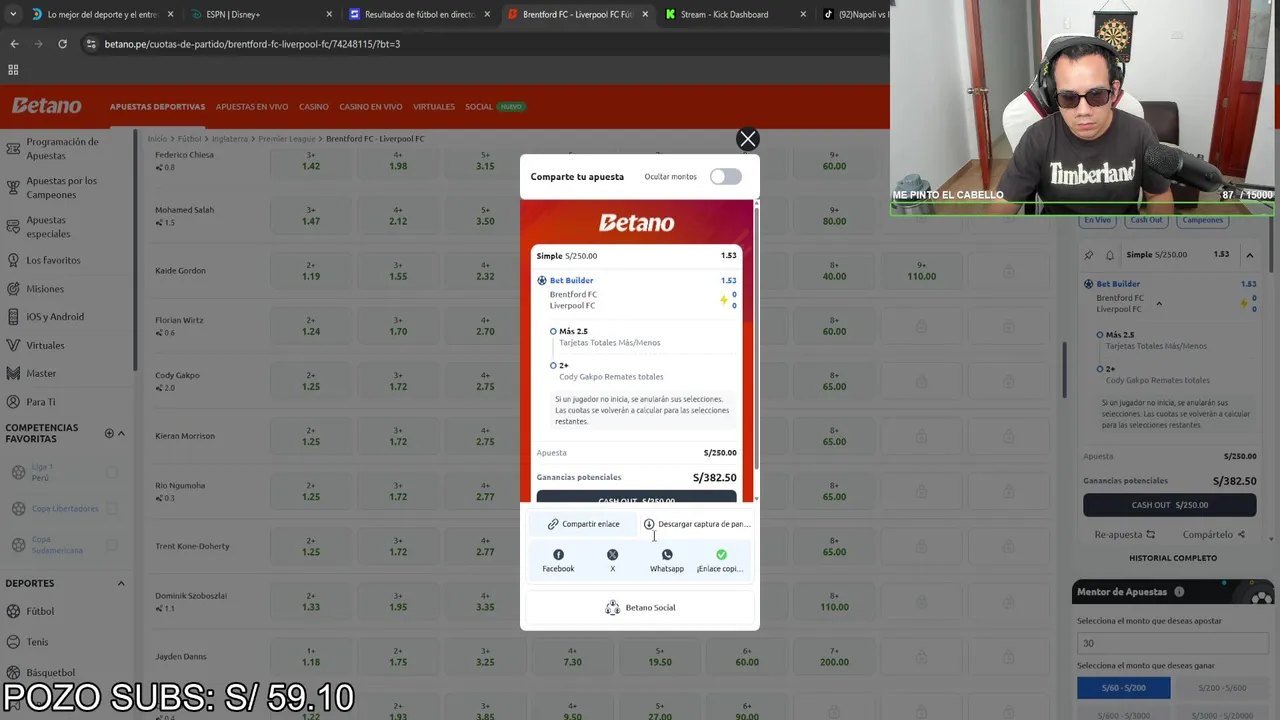Click the Inglaterra breadcrumb
Viewport: 1280px width, 720px height.
click(x=229, y=139)
